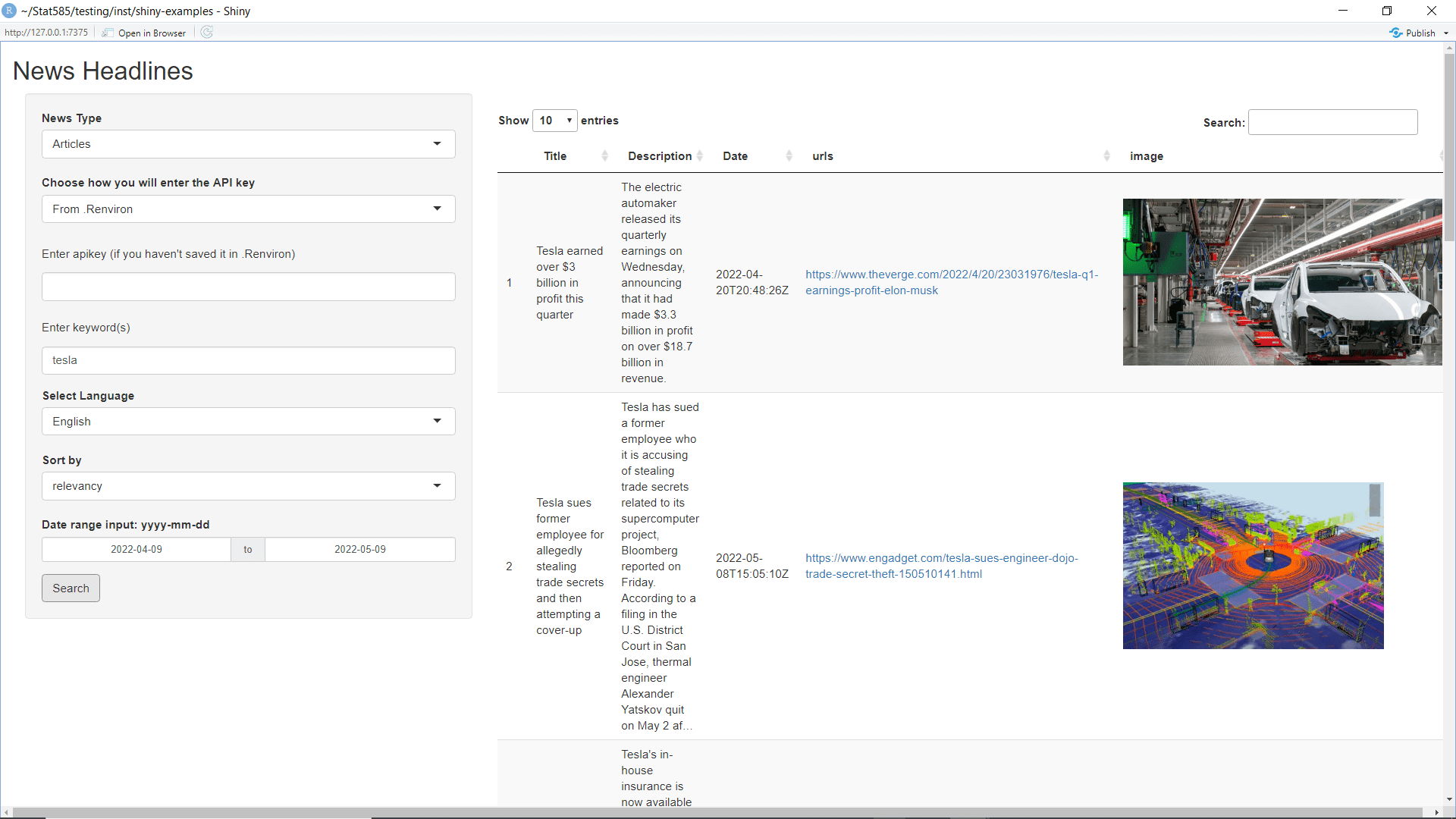This screenshot has height=819, width=1456.
Task: Click the keyword field containing tesla
Action: [x=248, y=360]
